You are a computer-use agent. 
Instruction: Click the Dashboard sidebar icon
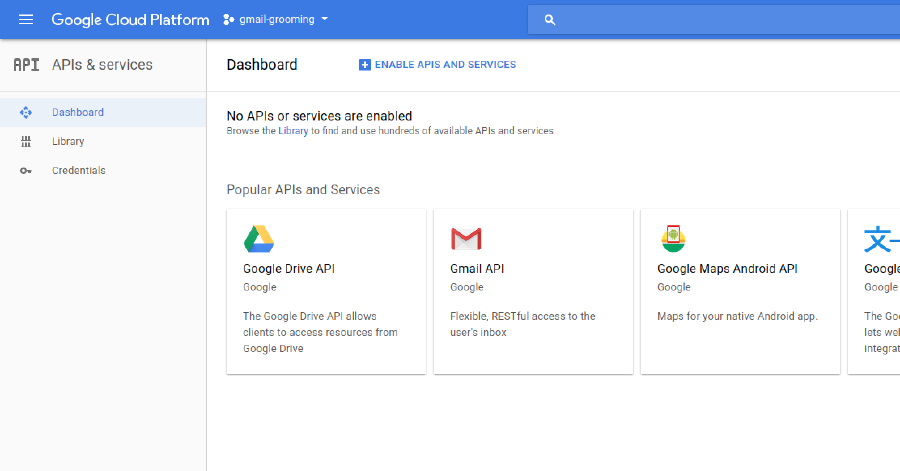tap(26, 112)
